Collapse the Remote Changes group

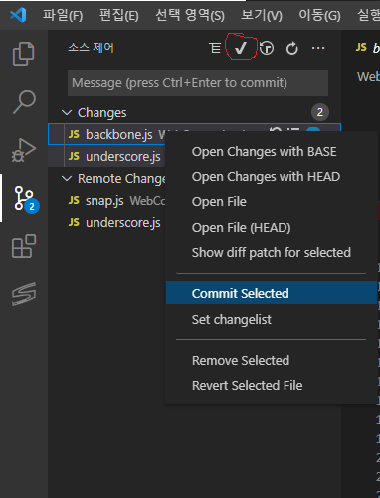(x=67, y=179)
